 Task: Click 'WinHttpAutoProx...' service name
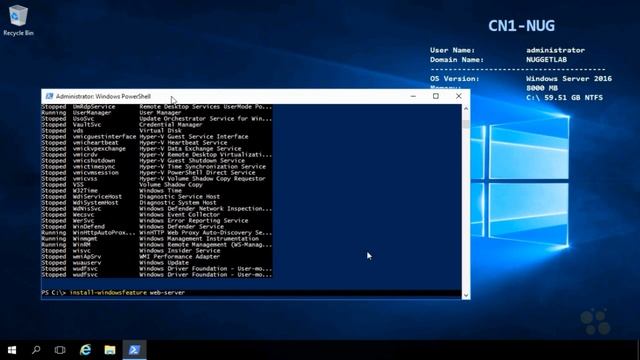coord(104,233)
